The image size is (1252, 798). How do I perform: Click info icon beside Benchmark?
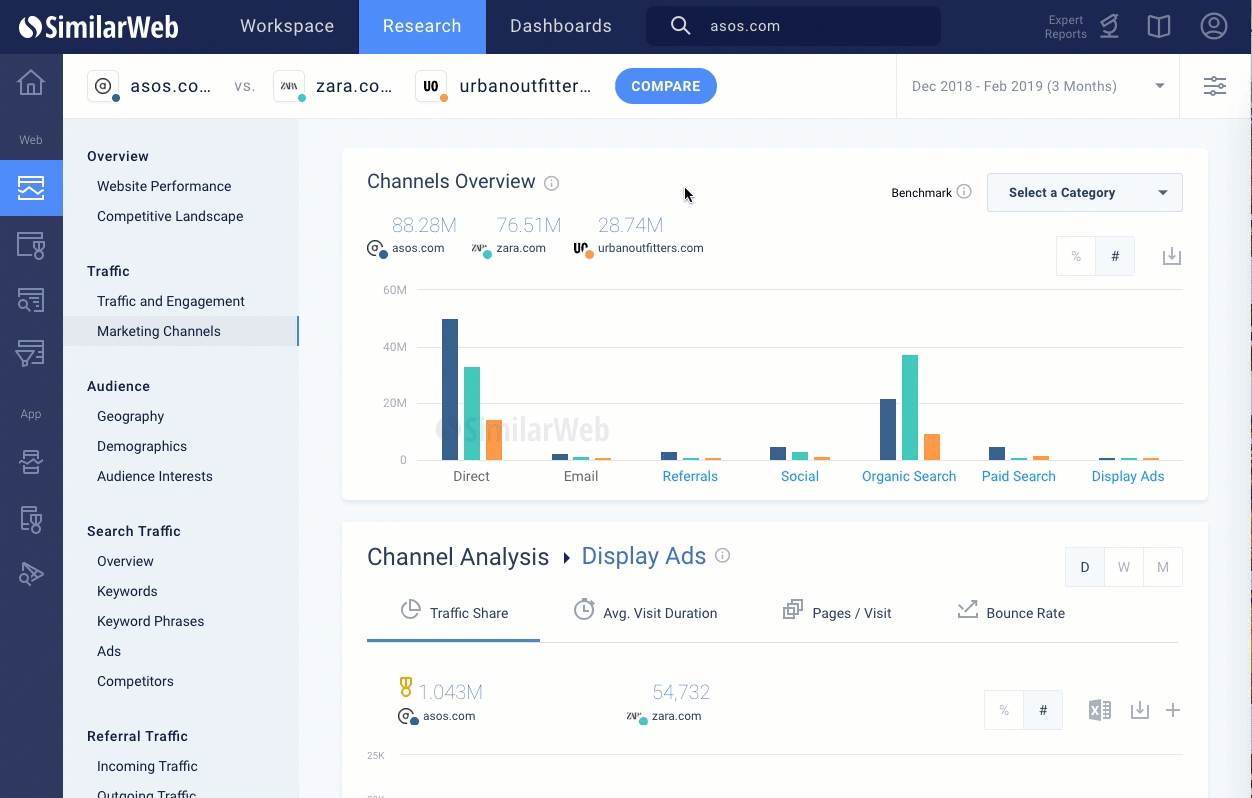tap(964, 191)
